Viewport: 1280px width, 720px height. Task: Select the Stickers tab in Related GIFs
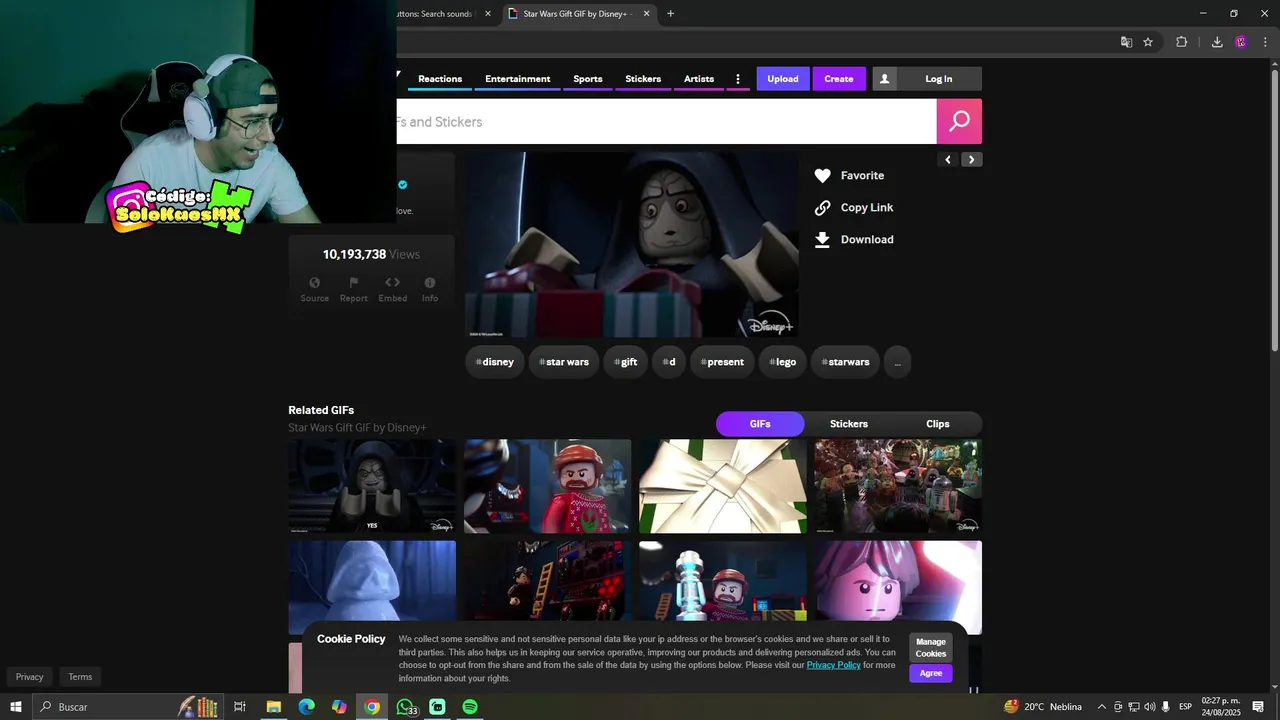tap(849, 424)
